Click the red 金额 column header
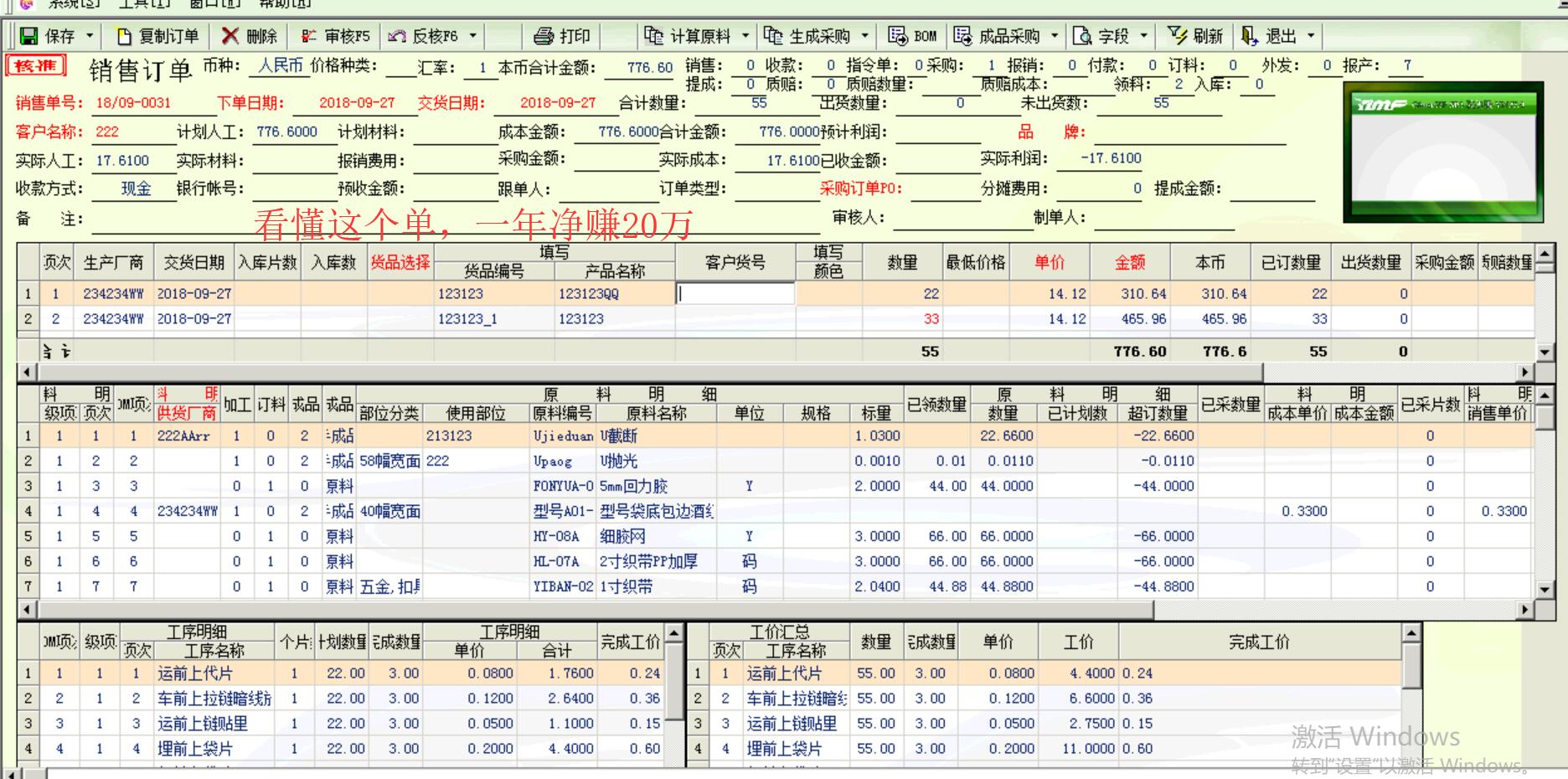1568x779 pixels. [x=1129, y=262]
